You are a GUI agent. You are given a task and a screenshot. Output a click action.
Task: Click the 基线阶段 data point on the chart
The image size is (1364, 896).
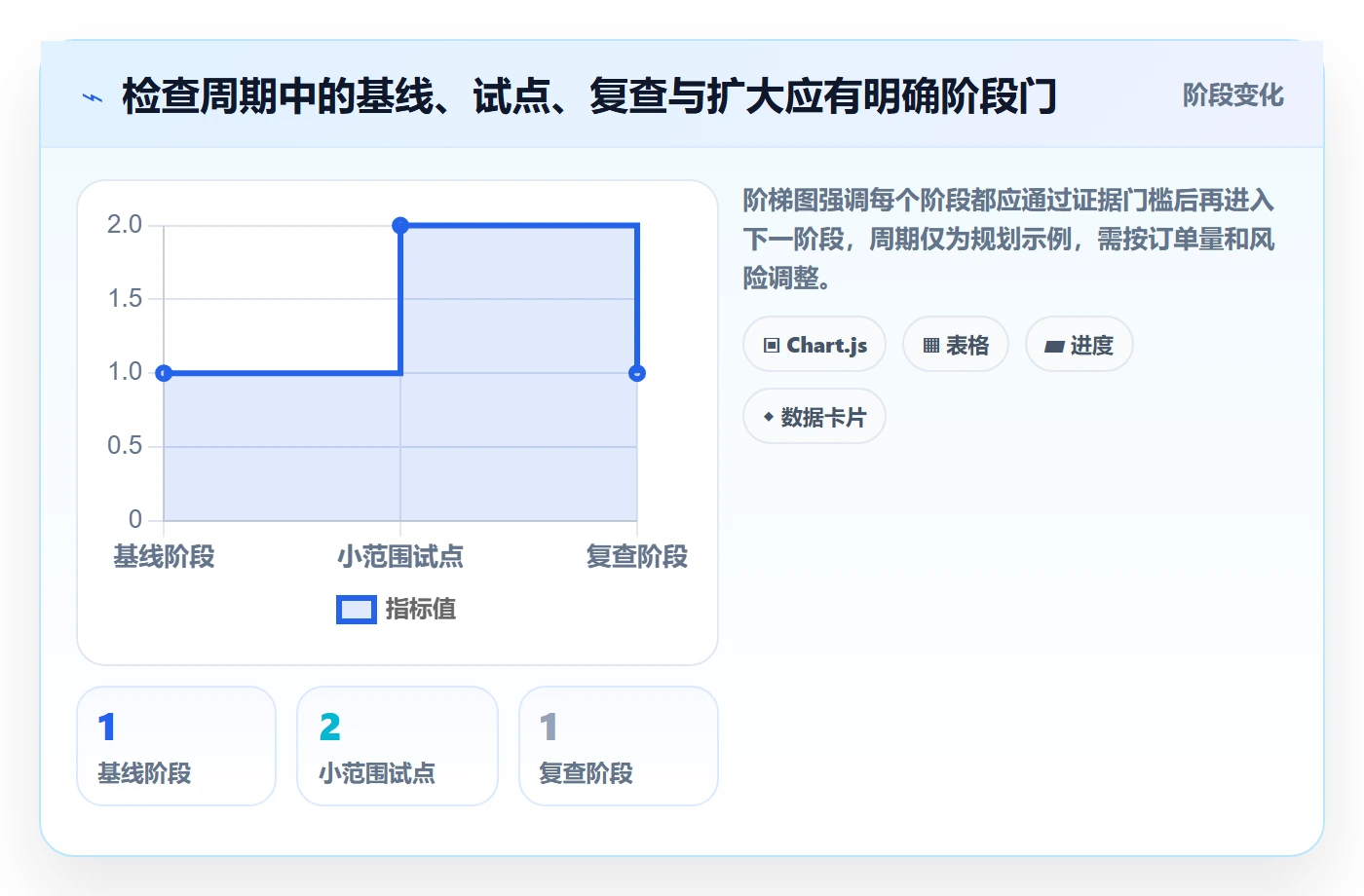tap(164, 373)
